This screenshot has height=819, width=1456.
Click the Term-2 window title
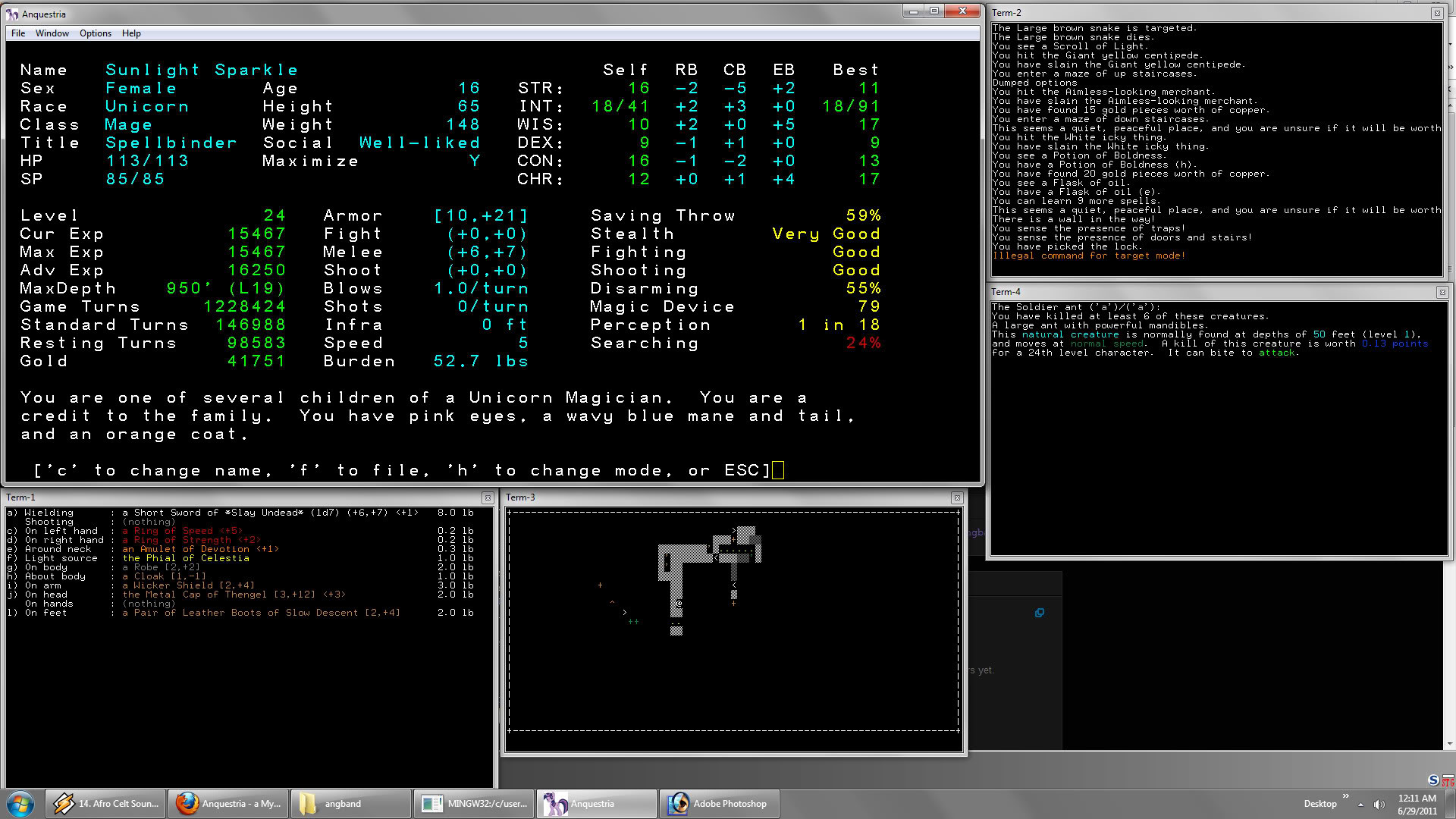[1006, 13]
